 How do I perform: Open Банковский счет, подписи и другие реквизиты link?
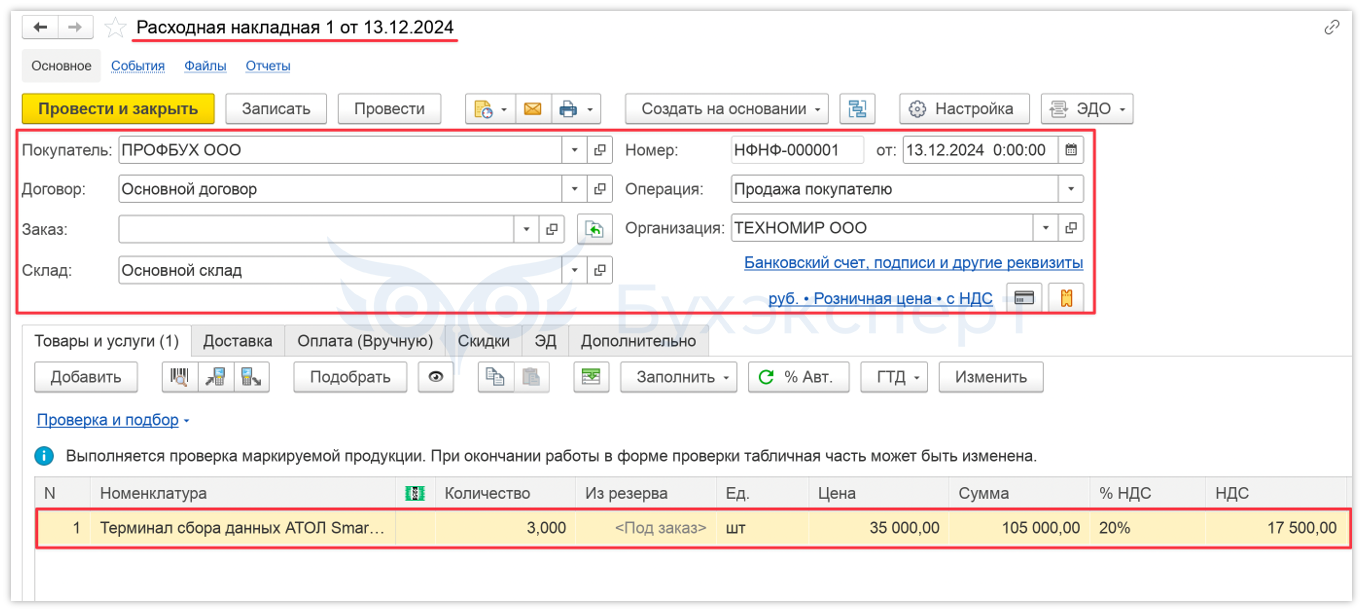pos(913,263)
